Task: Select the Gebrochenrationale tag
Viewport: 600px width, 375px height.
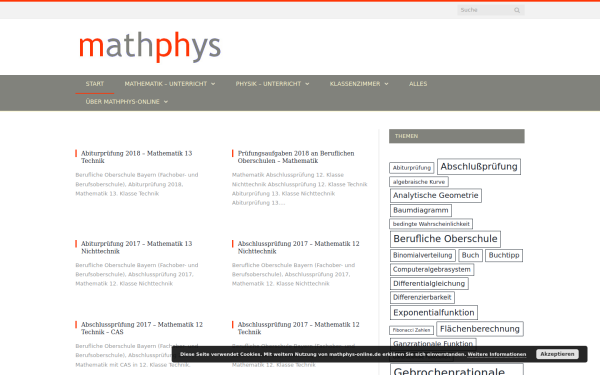Action: click(x=457, y=370)
